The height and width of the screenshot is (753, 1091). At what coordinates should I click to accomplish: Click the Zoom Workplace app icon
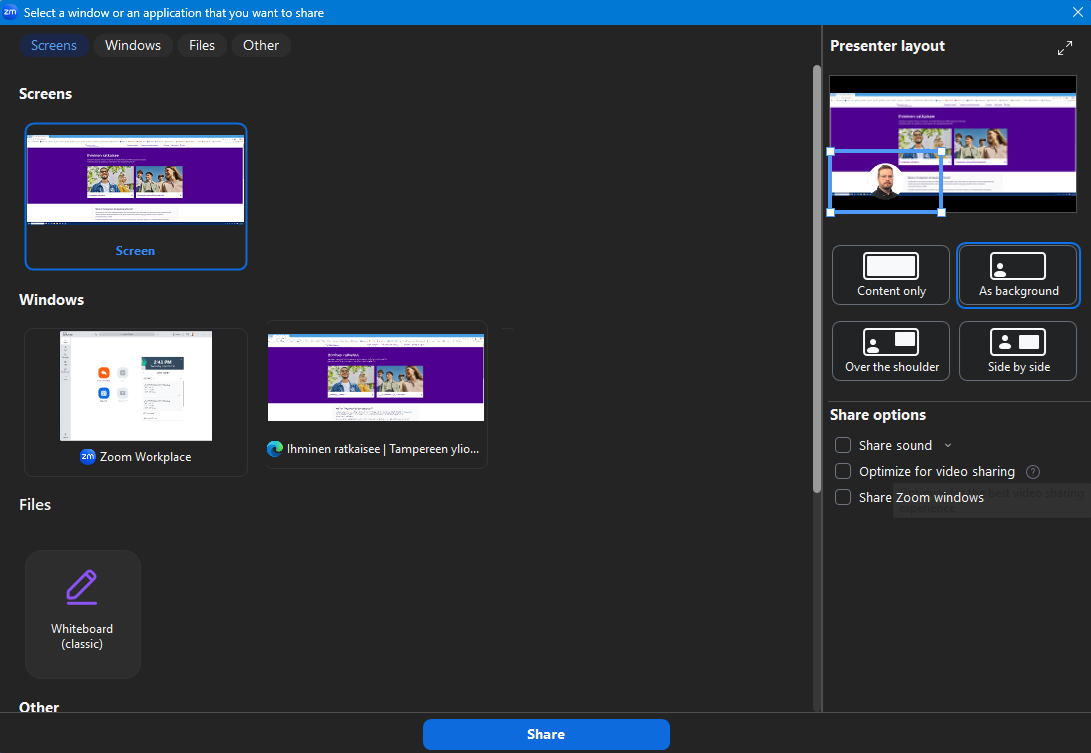click(88, 457)
